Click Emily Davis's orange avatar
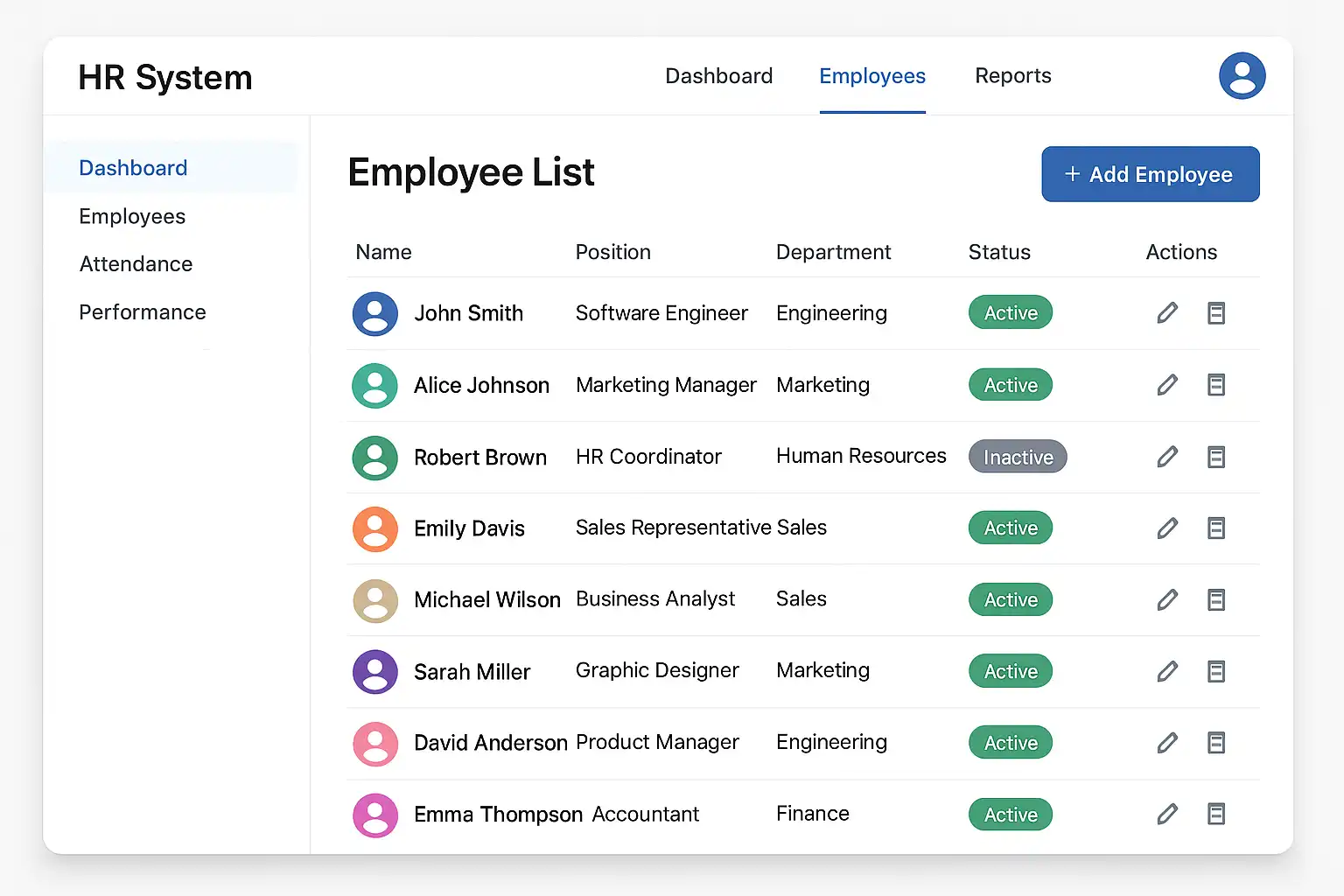Image resolution: width=1344 pixels, height=896 pixels. pyautogui.click(x=374, y=529)
